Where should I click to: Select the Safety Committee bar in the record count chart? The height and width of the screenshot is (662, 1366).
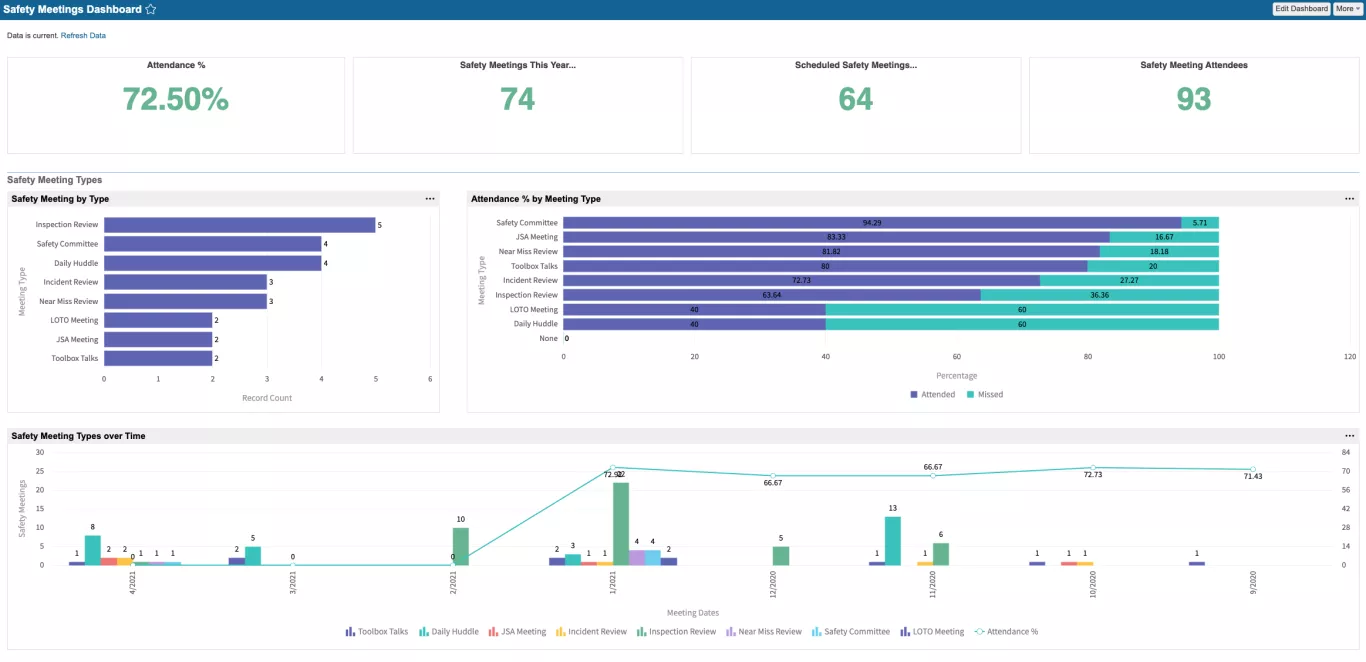(x=212, y=244)
